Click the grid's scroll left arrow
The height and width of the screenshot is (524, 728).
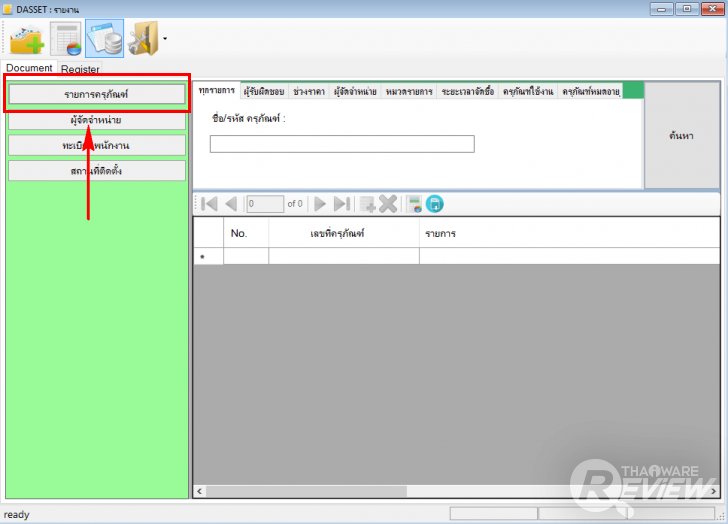click(200, 491)
